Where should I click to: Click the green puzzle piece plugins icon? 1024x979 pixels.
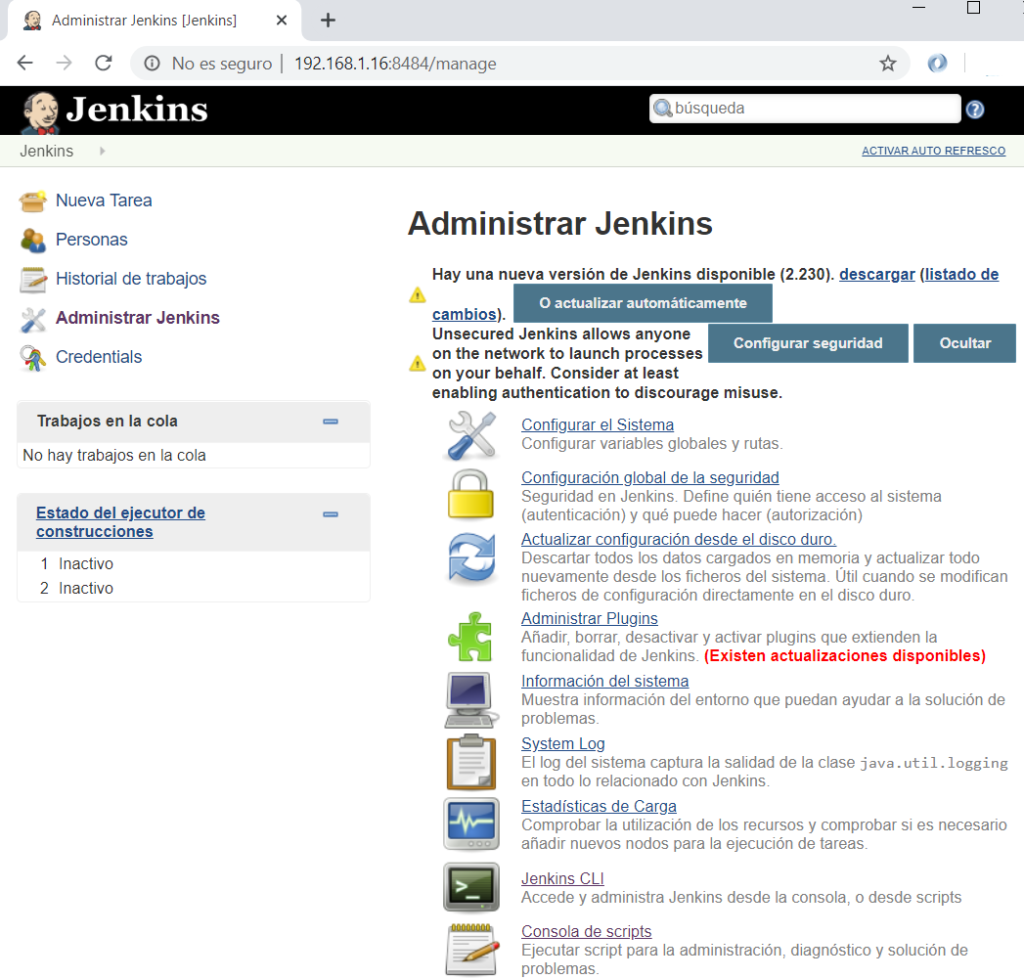[x=470, y=637]
